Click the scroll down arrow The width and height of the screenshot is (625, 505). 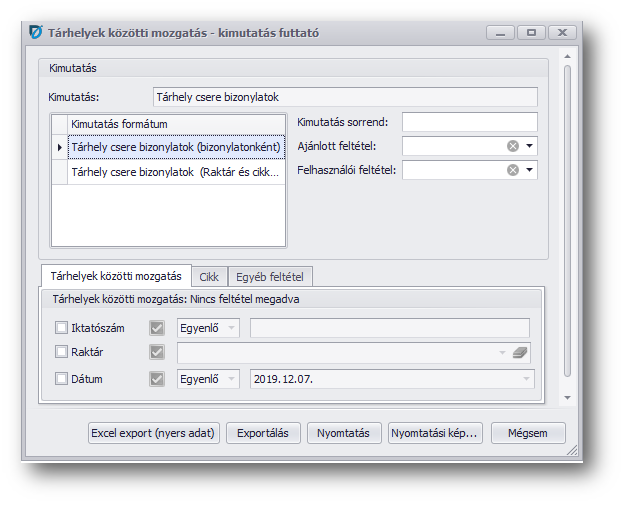click(x=568, y=398)
